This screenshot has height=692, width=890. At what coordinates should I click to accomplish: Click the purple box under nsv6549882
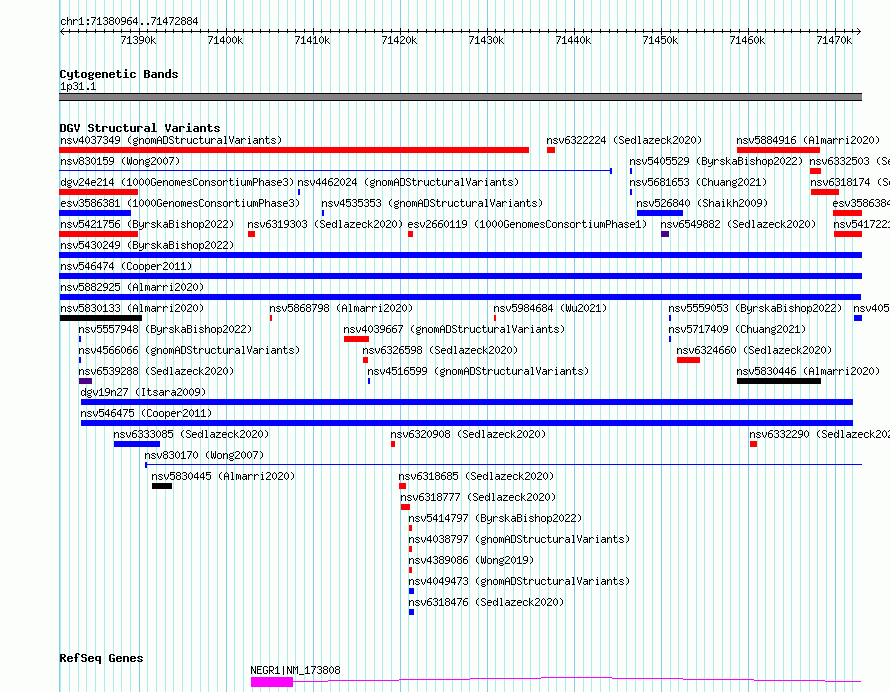click(665, 234)
